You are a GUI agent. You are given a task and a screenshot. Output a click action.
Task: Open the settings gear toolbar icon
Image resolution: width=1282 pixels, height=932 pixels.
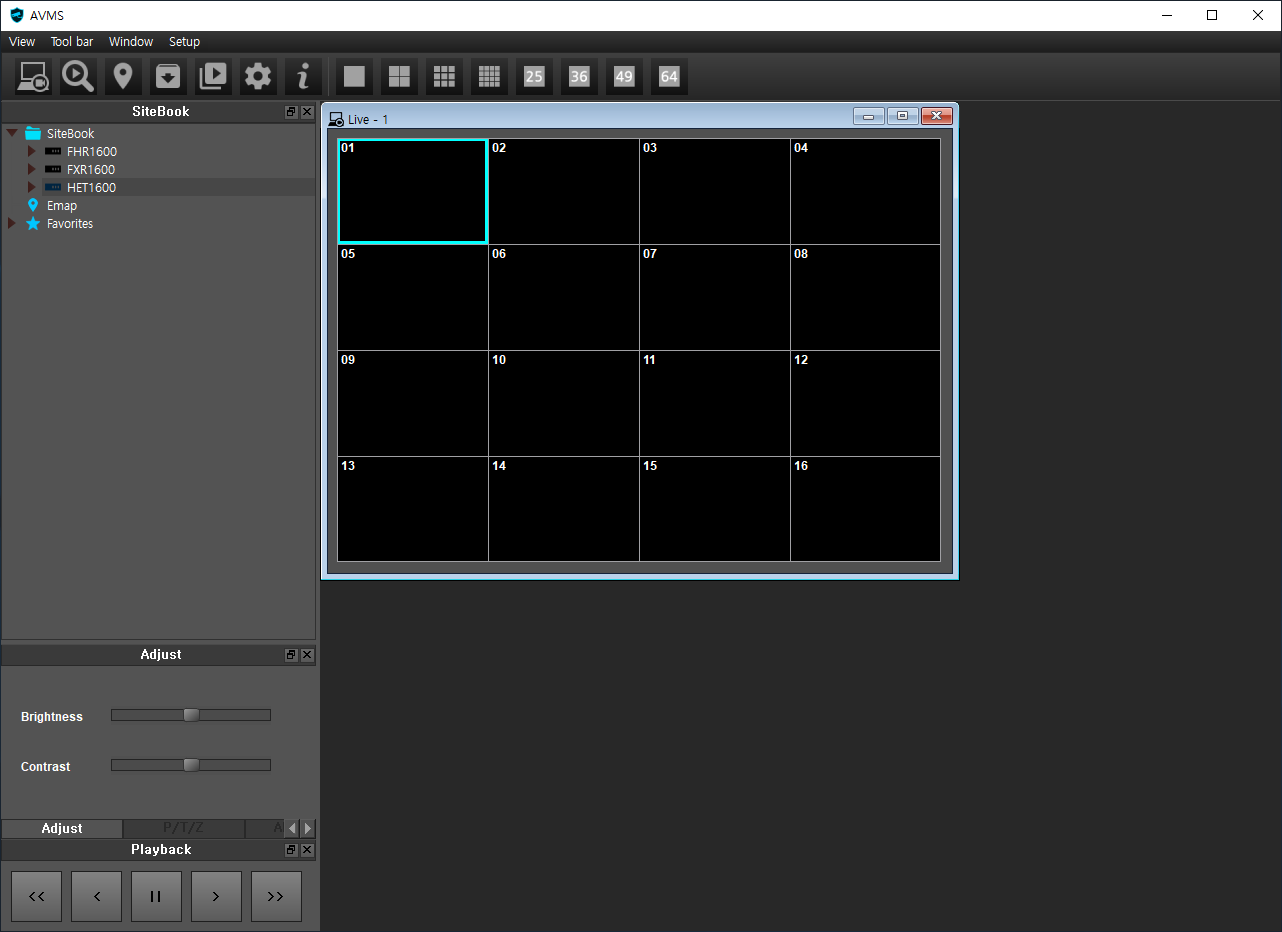pyautogui.click(x=258, y=77)
